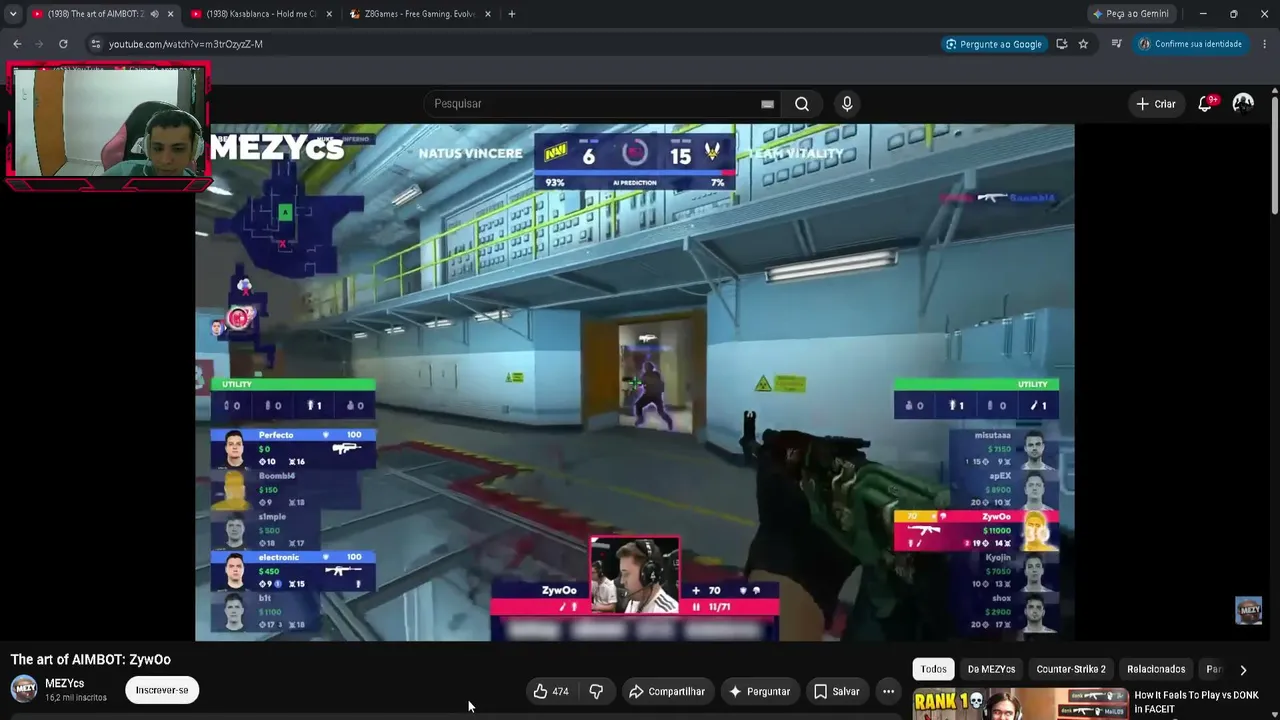Subscribe with the Inscrever-se button
1280x720 pixels.
tap(162, 690)
